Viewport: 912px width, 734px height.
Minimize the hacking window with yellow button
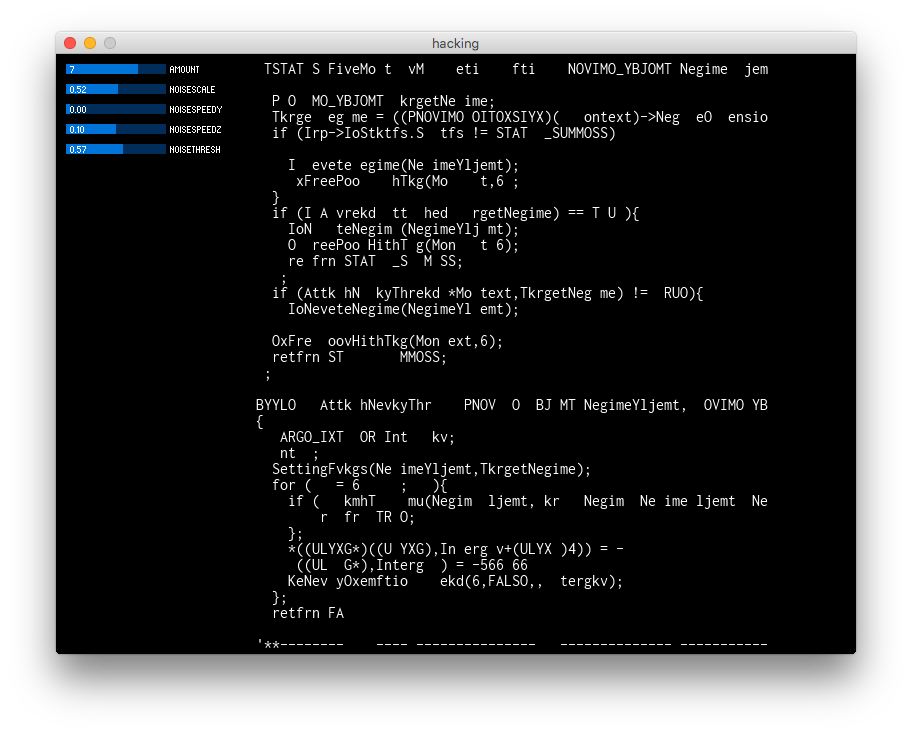click(90, 43)
